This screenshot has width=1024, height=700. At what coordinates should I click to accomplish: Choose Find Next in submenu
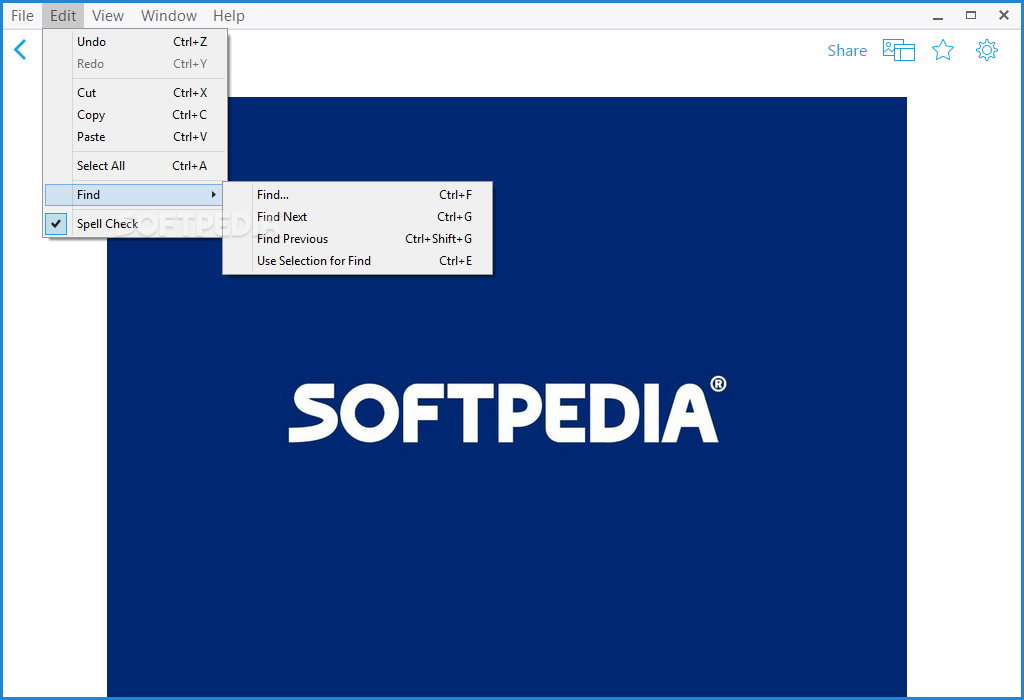[x=358, y=217]
